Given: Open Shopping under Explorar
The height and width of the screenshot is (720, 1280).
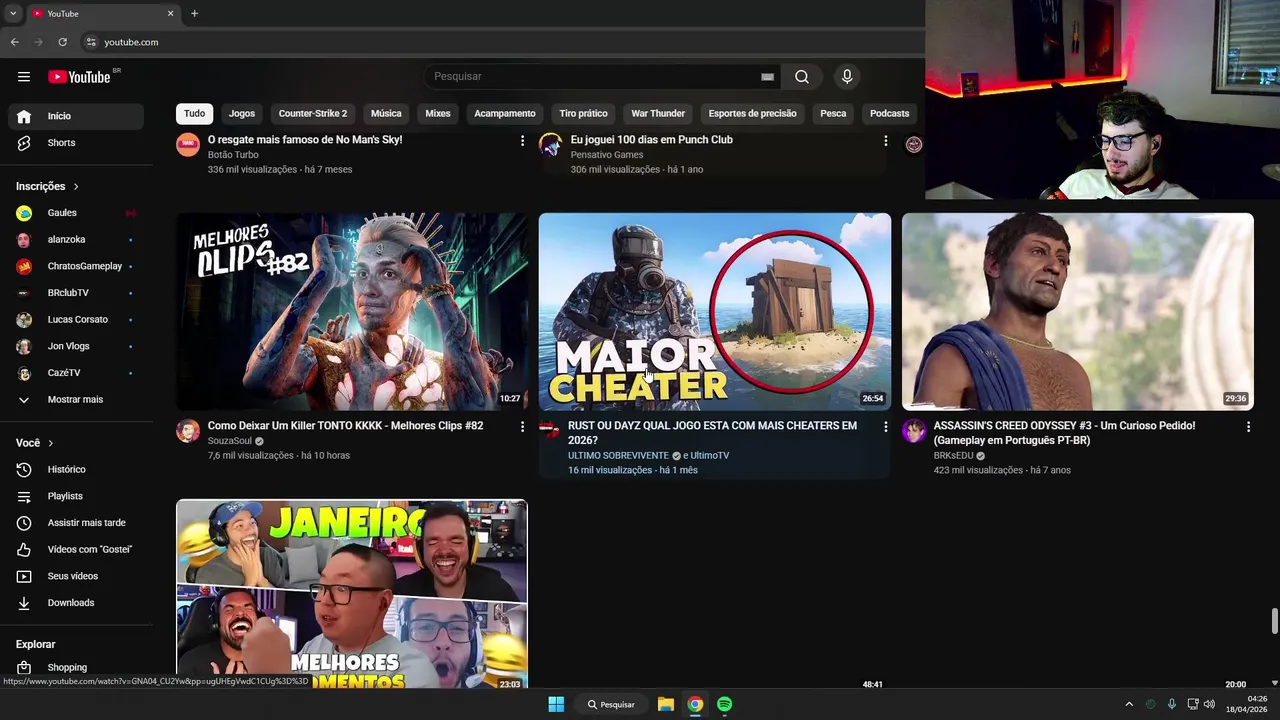Looking at the screenshot, I should 76,668.
